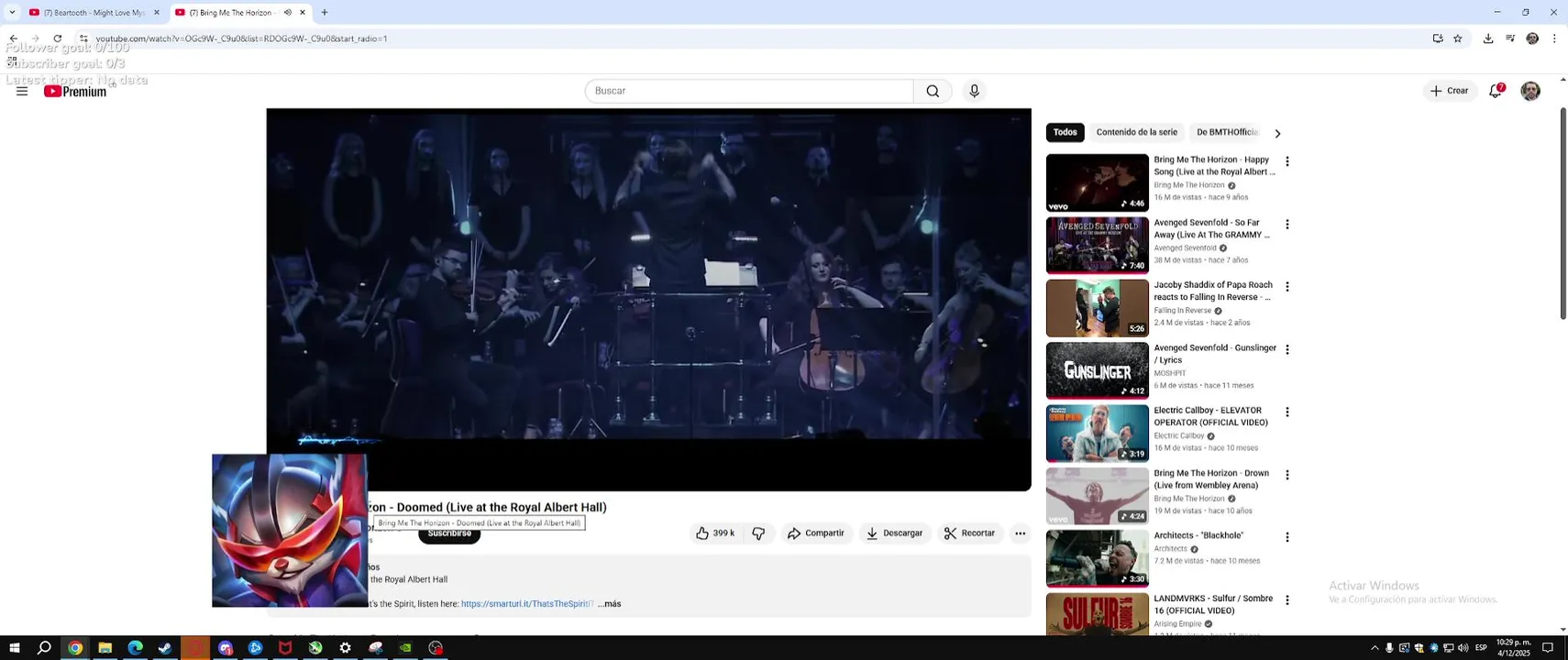Open File Explorer from taskbar
Image resolution: width=1568 pixels, height=660 pixels.
click(105, 648)
